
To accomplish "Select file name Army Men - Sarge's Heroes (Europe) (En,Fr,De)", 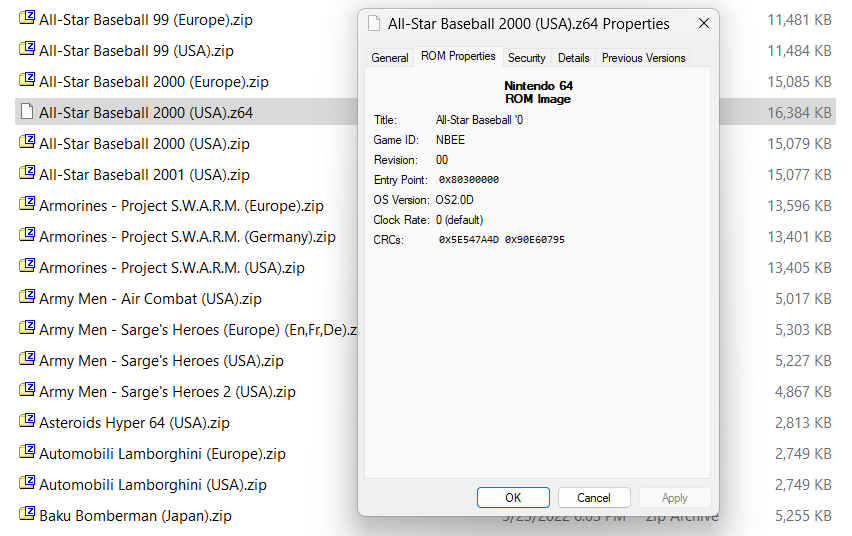I will [198, 329].
